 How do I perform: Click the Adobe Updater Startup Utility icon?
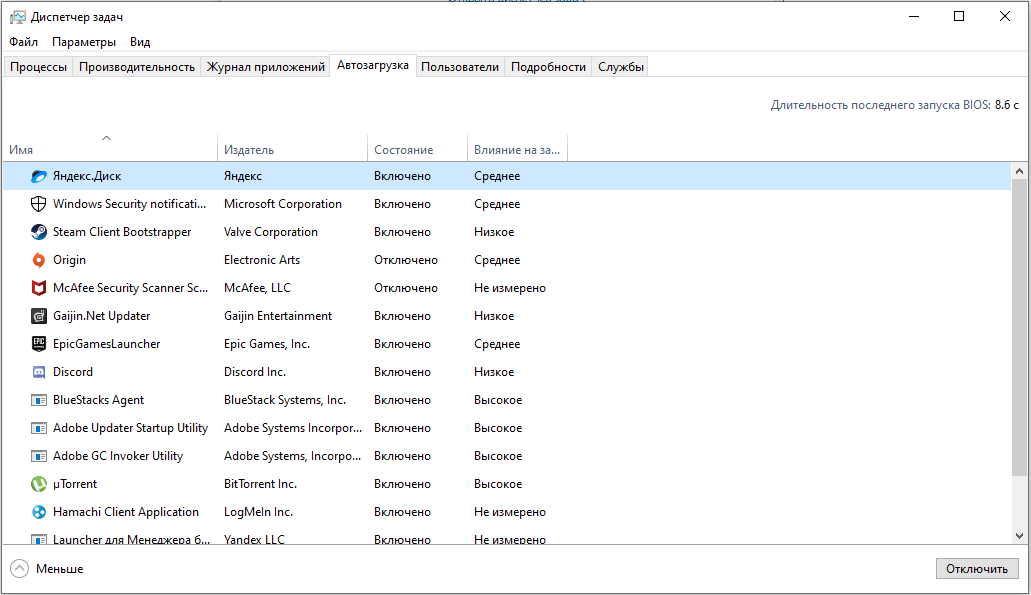[x=39, y=428]
